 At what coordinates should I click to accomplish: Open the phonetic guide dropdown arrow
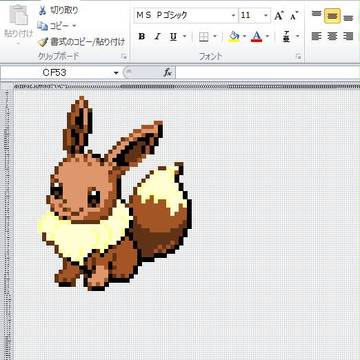point(297,36)
